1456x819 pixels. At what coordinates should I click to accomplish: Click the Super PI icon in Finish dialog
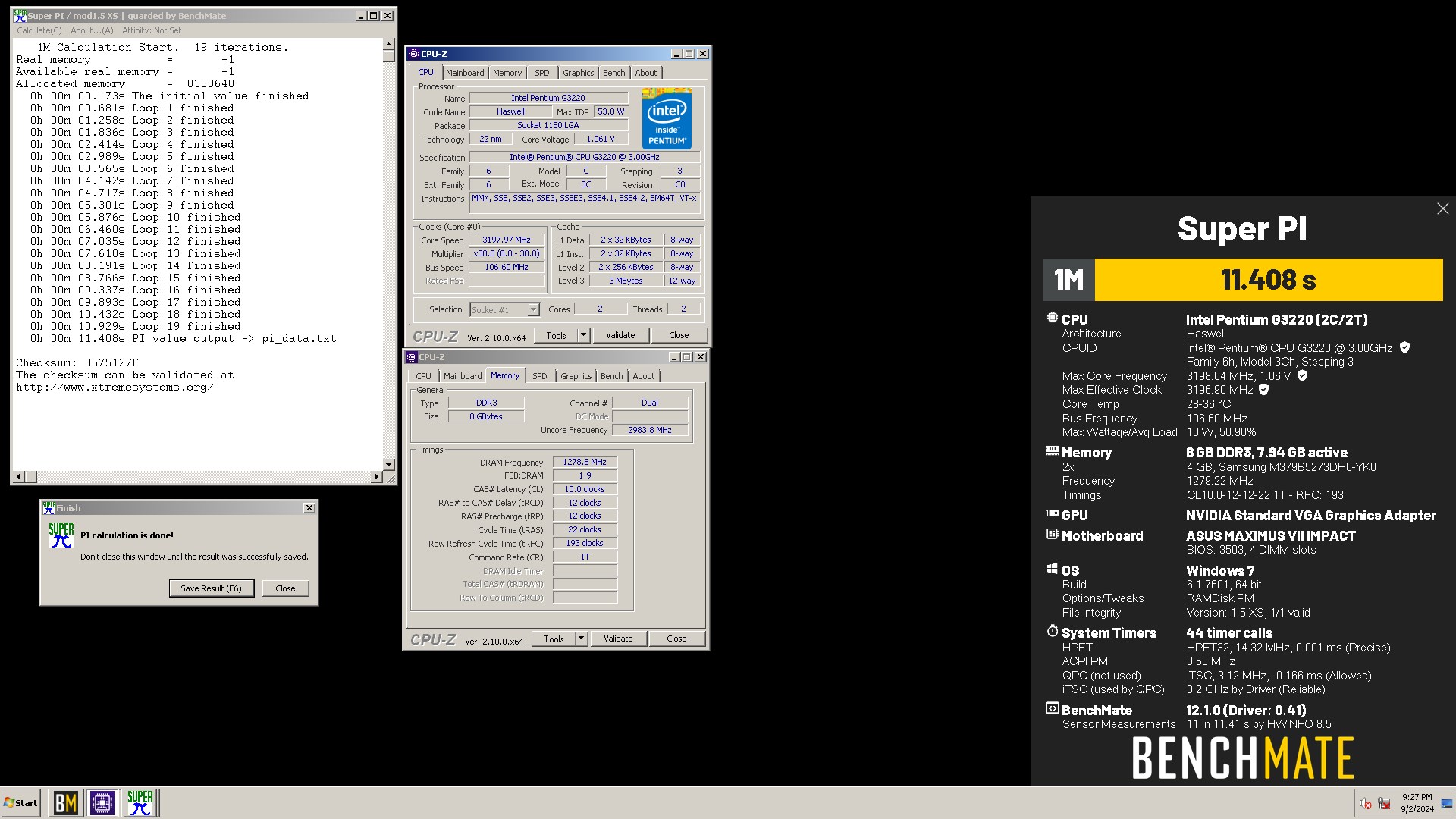coord(61,535)
